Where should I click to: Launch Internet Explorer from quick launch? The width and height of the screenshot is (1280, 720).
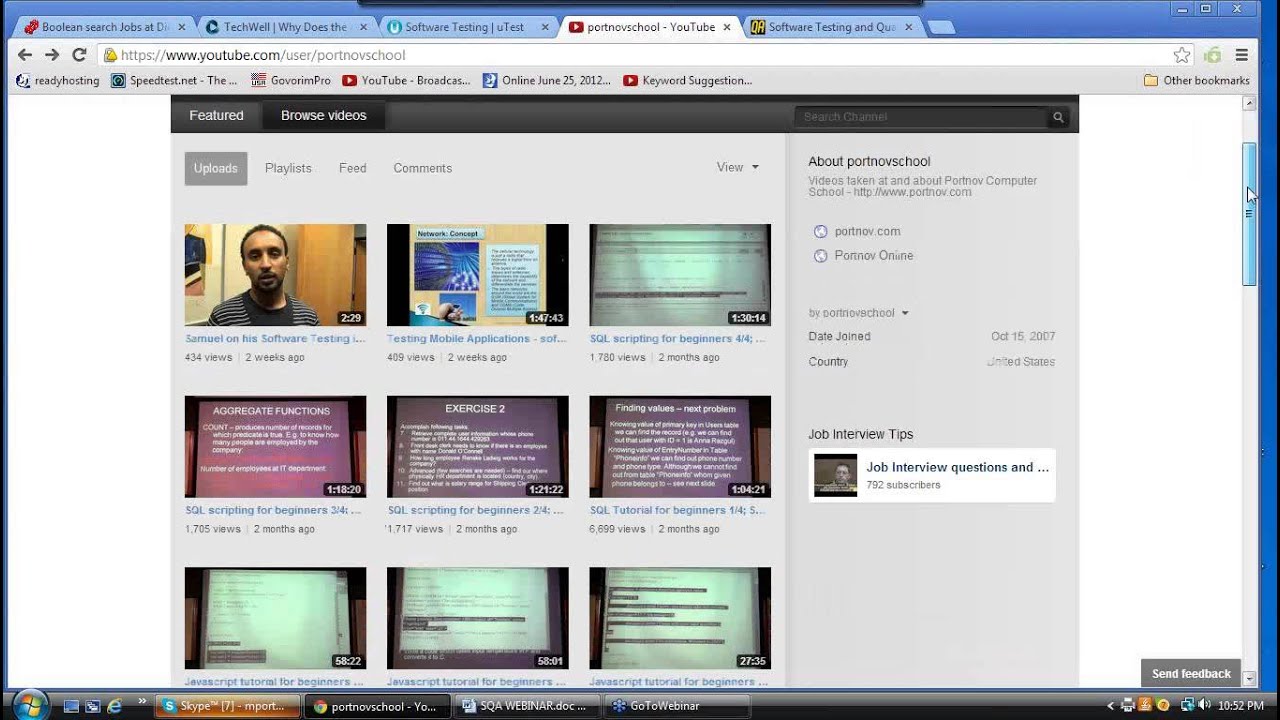point(115,706)
